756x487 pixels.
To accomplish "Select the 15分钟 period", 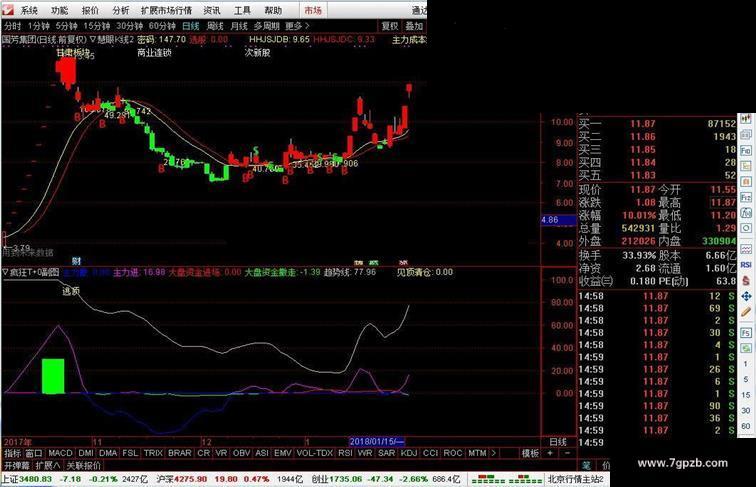I will pyautogui.click(x=96, y=26).
